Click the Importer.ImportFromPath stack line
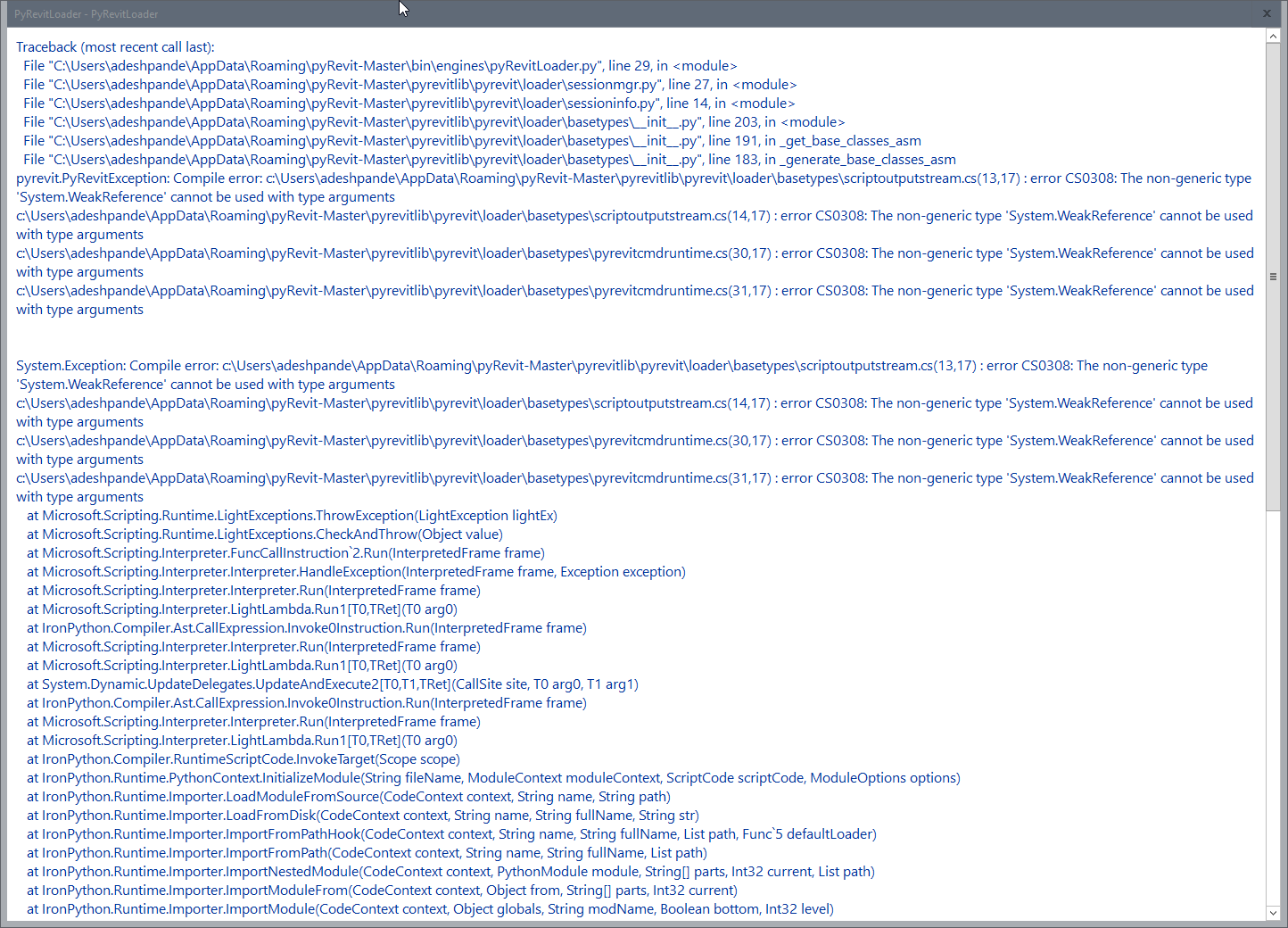This screenshot has height=928, width=1288. (367, 853)
